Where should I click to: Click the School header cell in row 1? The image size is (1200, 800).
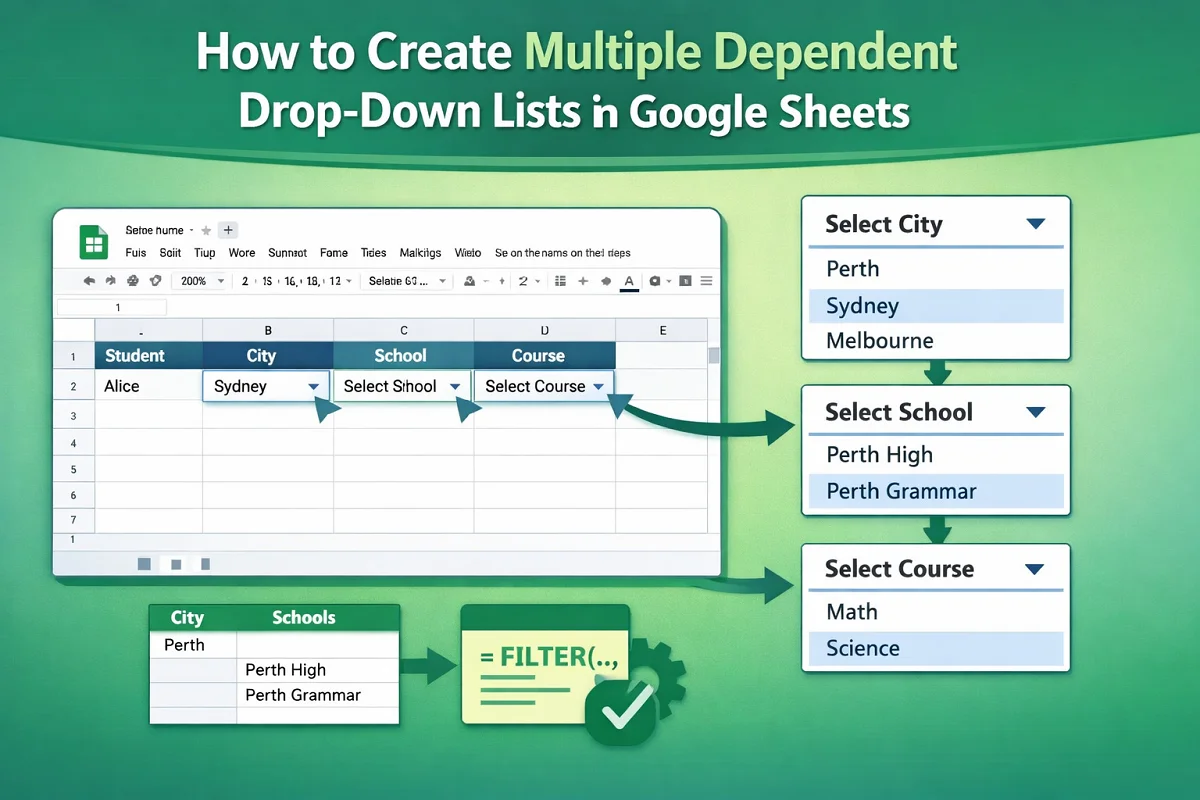coord(403,356)
